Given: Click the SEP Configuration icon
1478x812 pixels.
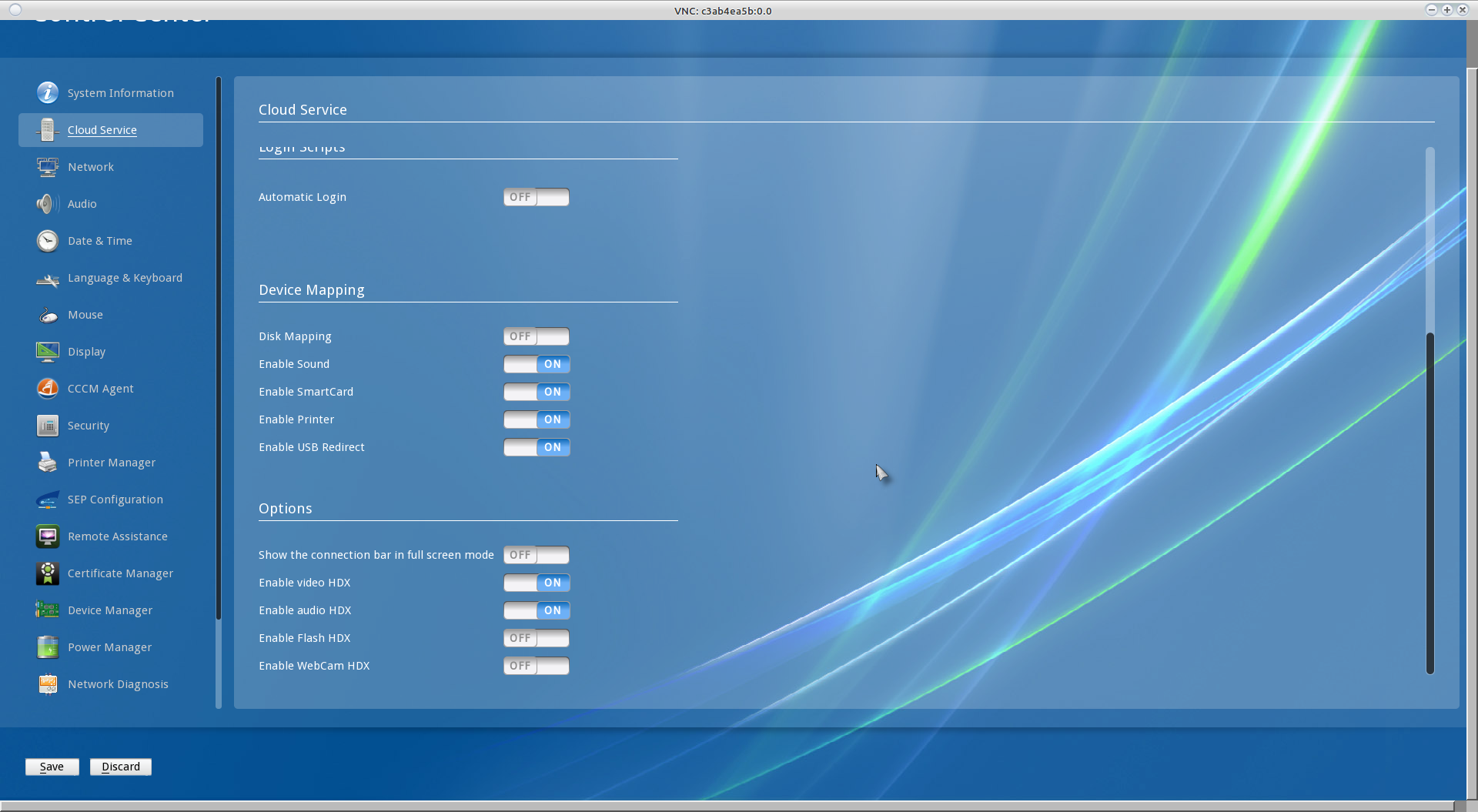Looking at the screenshot, I should click(48, 500).
